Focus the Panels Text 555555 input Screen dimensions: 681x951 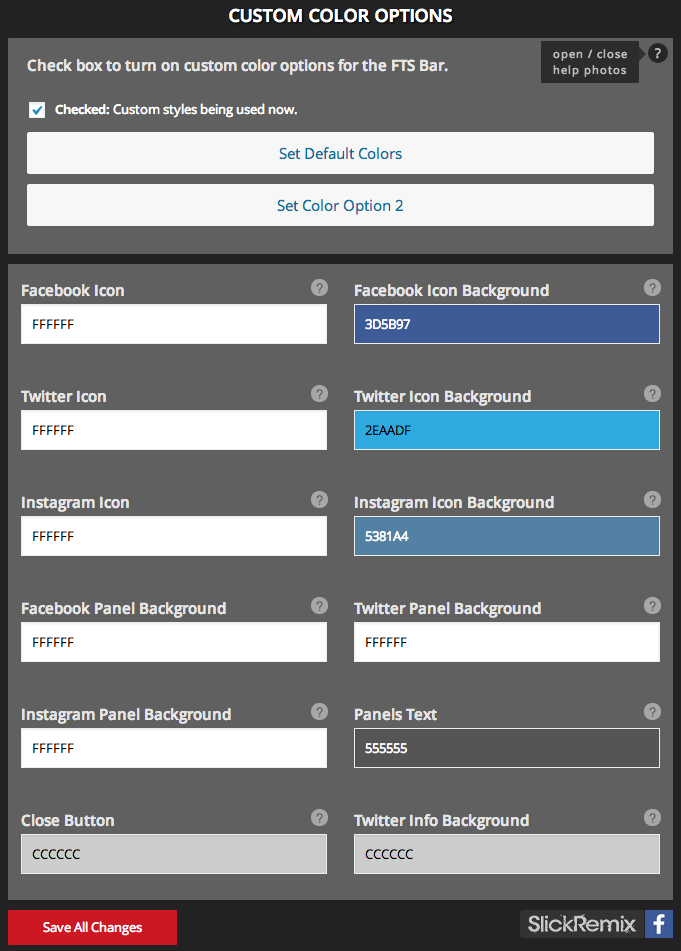point(507,748)
